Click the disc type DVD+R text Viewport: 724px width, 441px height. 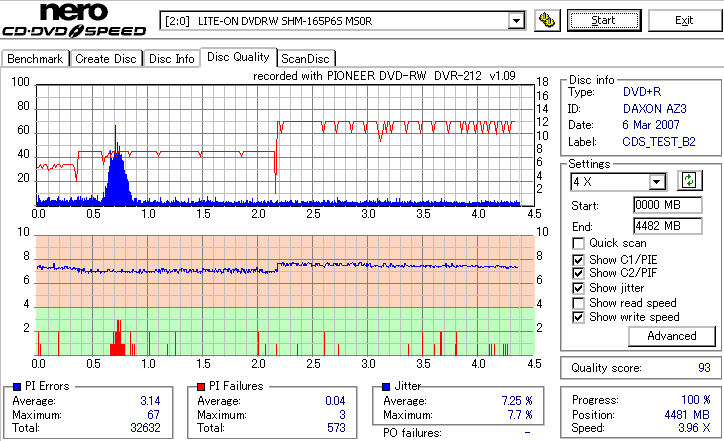642,92
